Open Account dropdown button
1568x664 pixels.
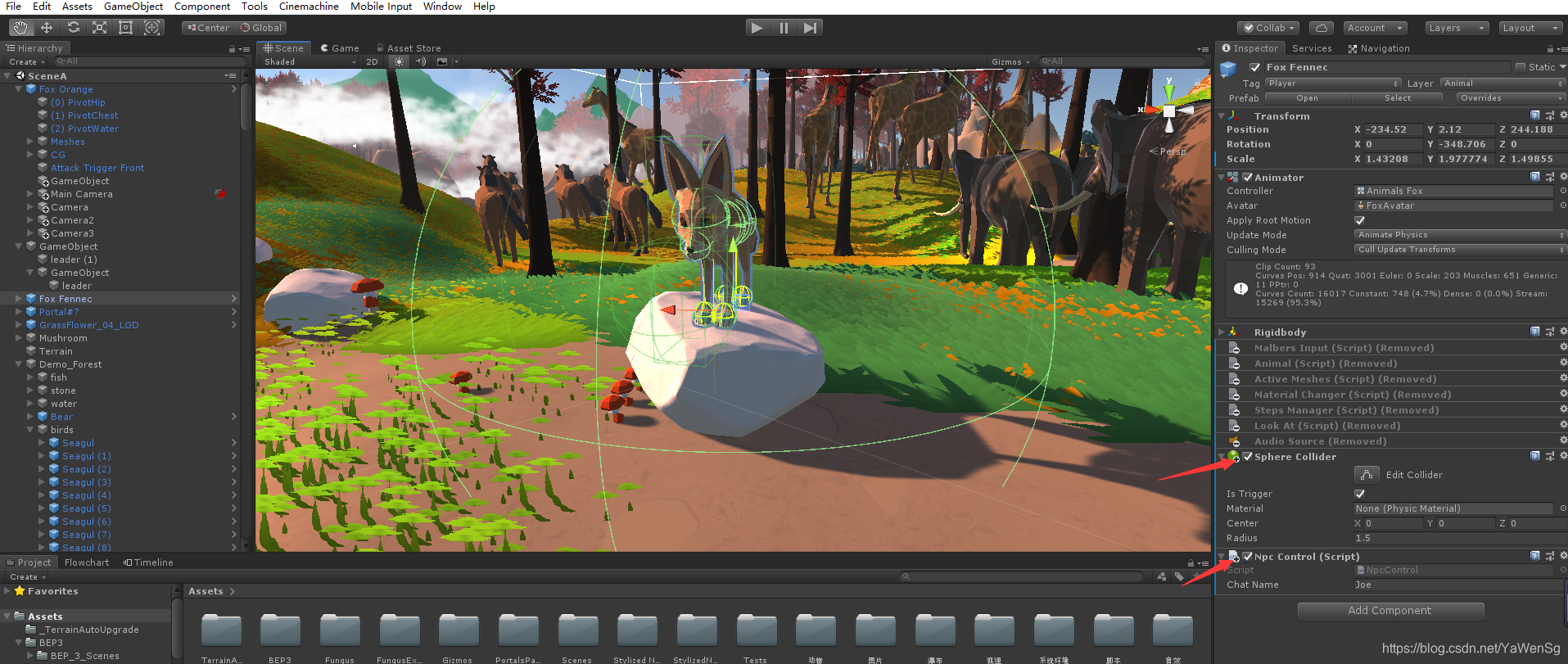pos(1375,28)
